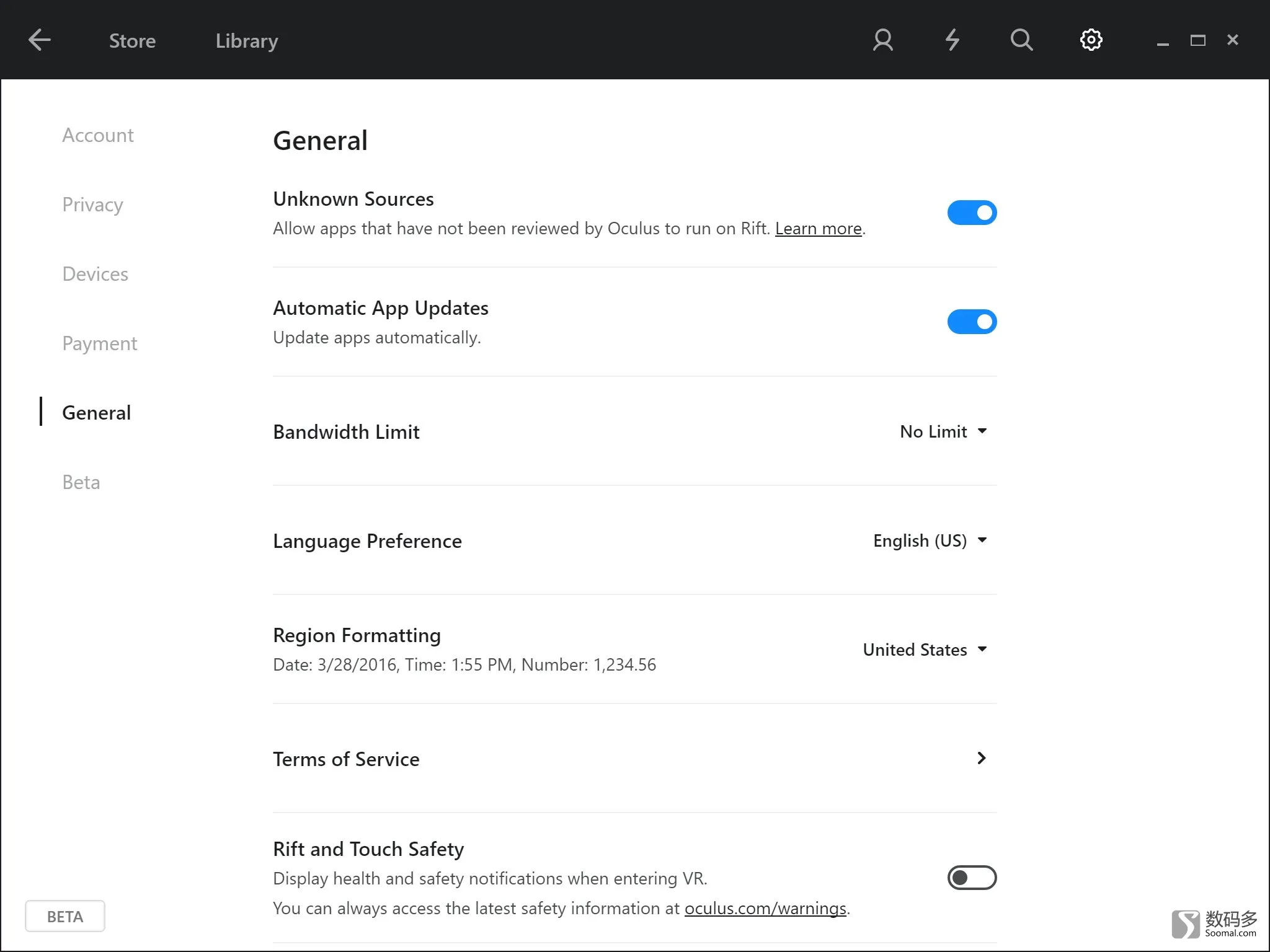1270x952 pixels.
Task: Turn off Unknown Sources toggle
Action: 972,213
